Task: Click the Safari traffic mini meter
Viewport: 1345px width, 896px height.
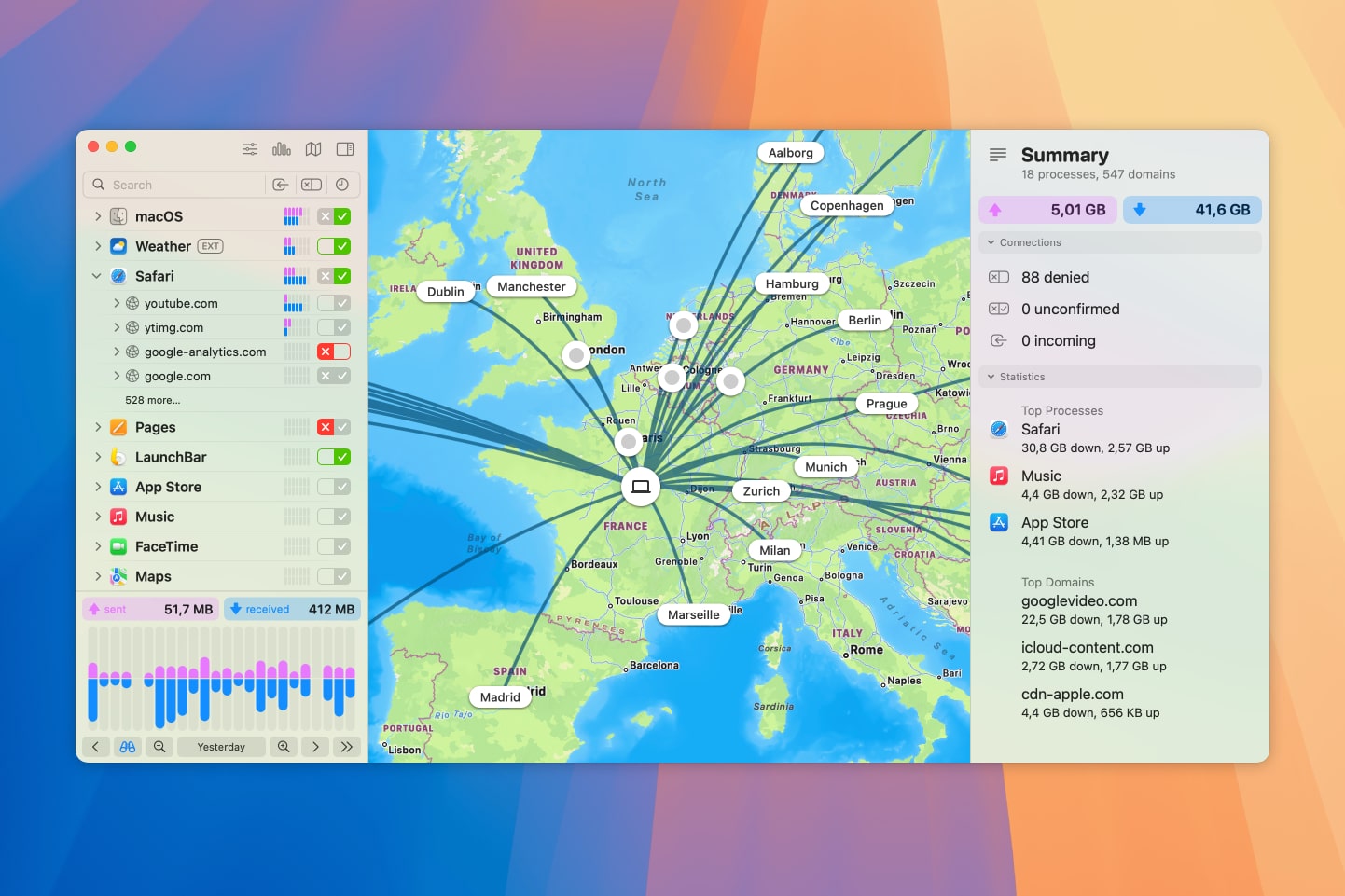Action: 296,276
